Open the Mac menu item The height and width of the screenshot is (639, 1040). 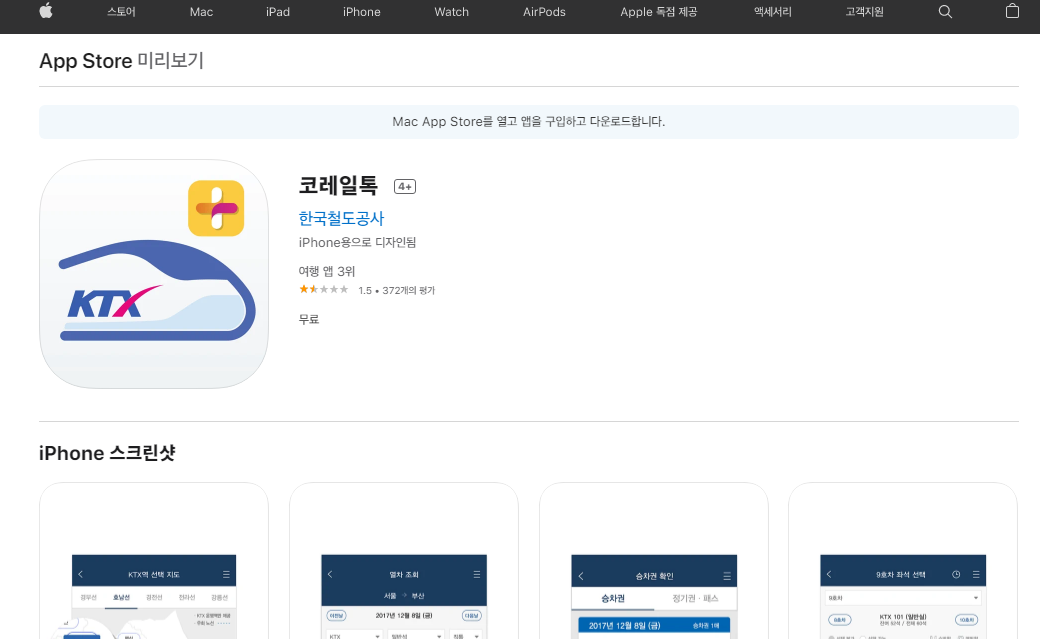(x=201, y=12)
